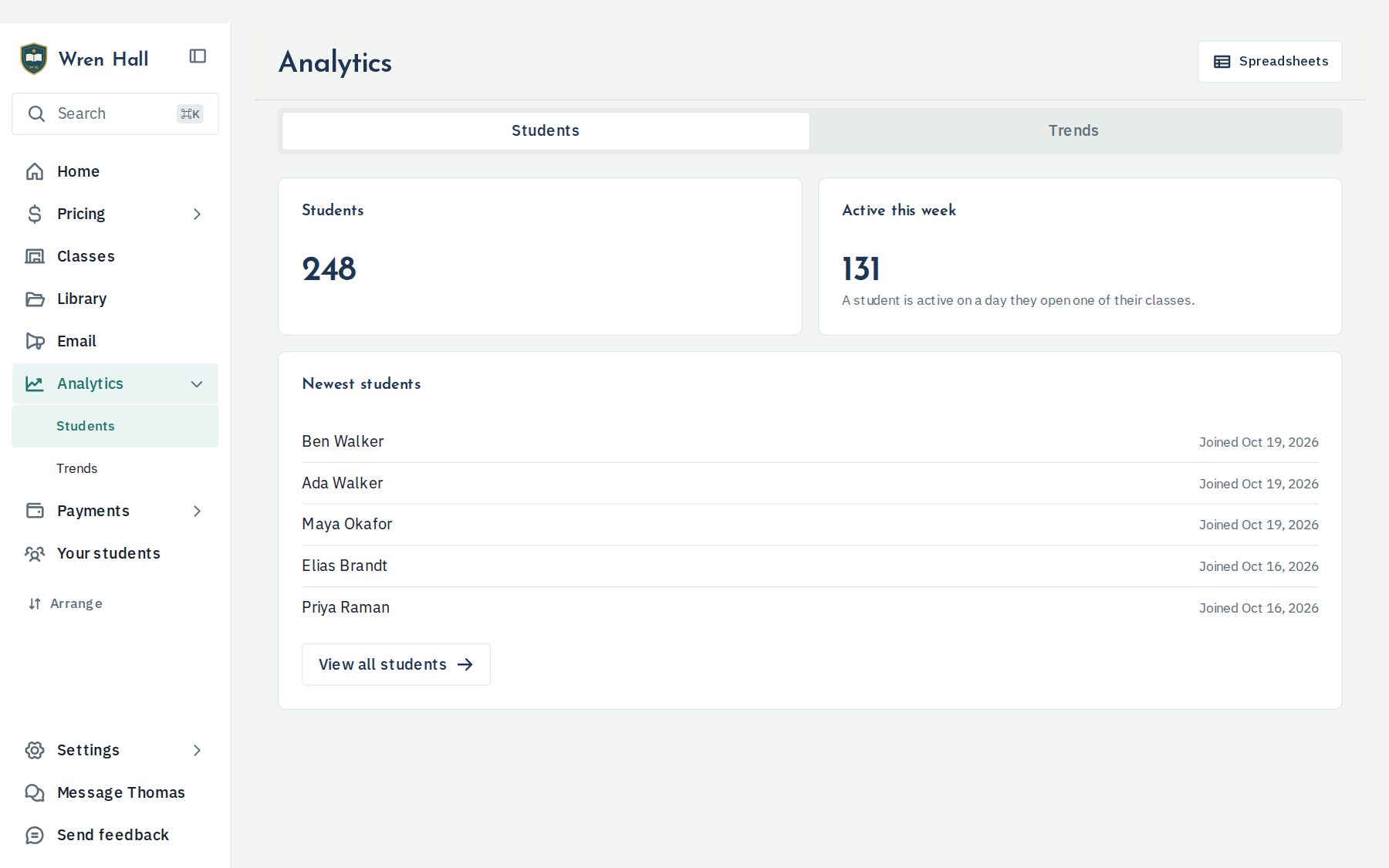Viewport: 1389px width, 868px height.
Task: Click the Analytics chart icon
Action: (x=35, y=383)
